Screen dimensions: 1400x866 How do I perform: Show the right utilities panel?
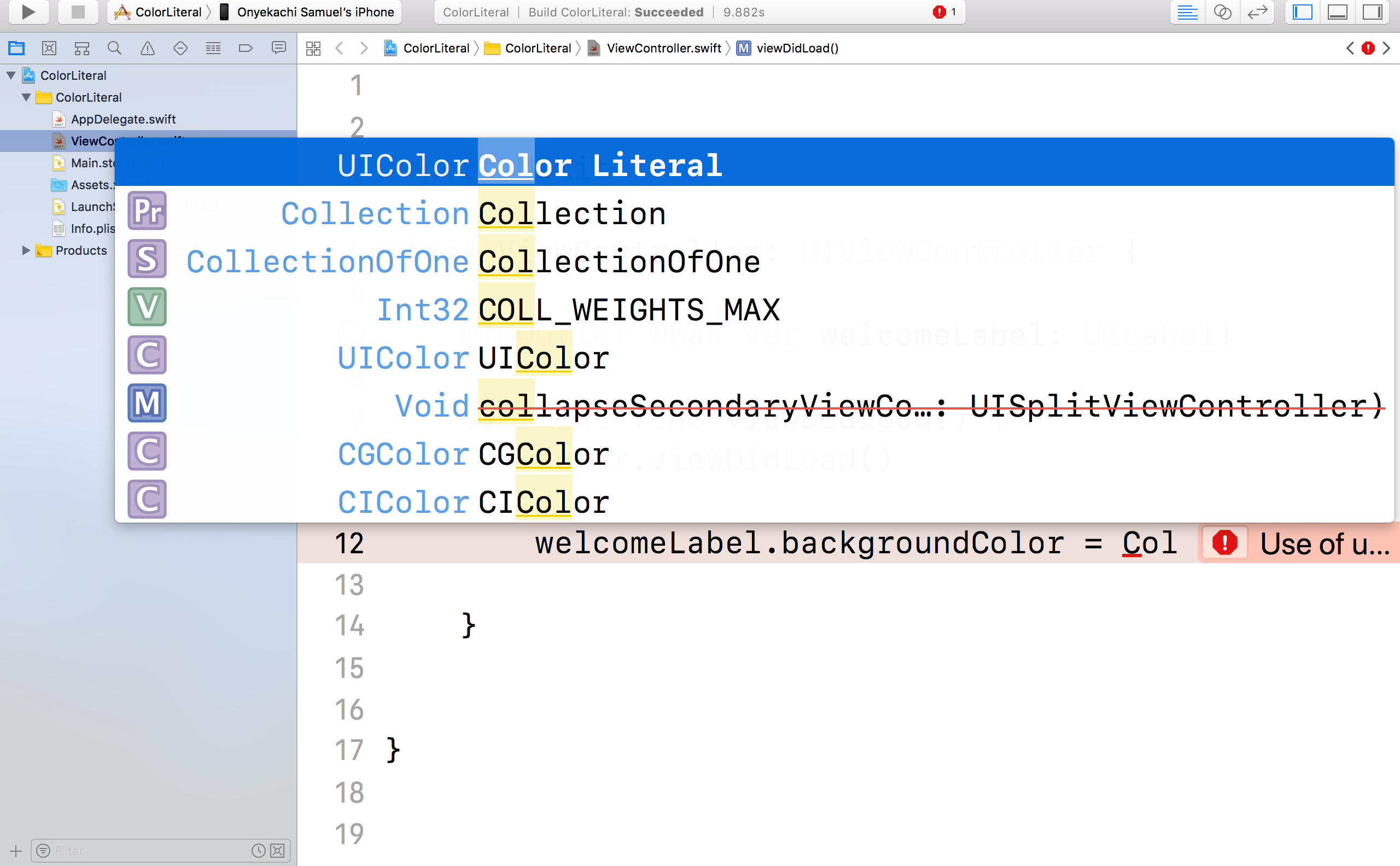coord(1373,11)
